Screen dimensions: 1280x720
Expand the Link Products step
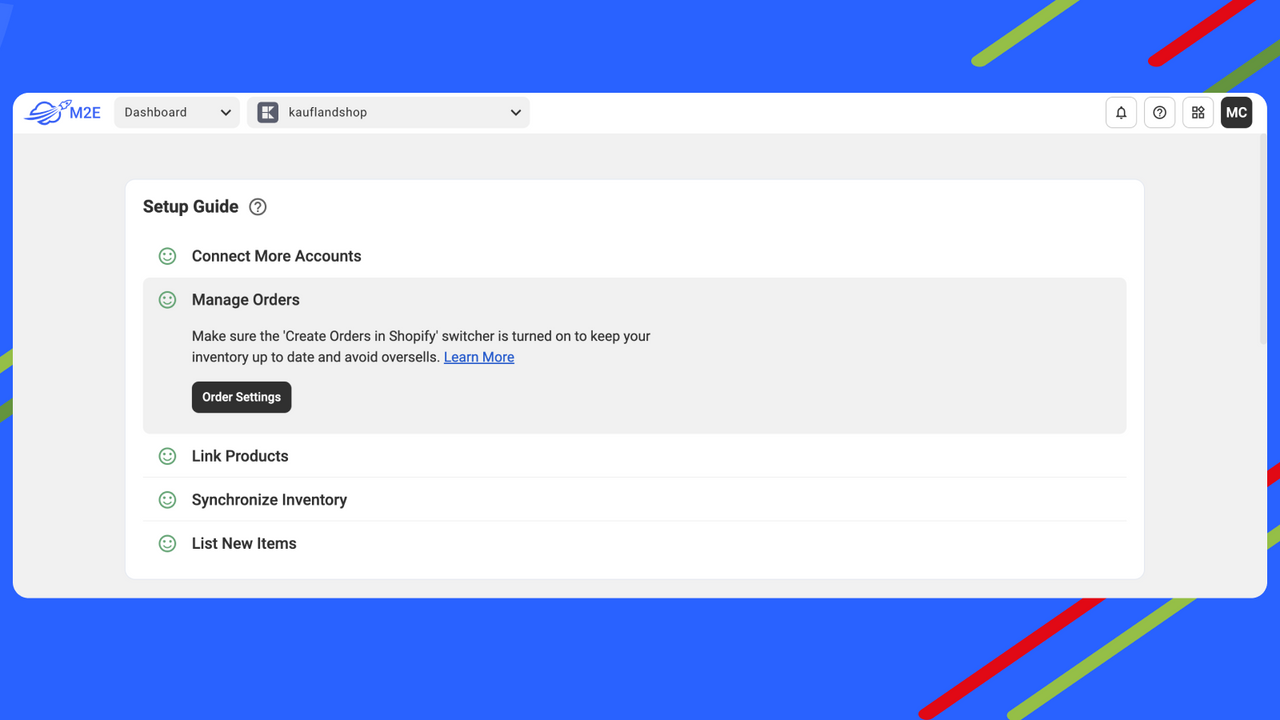click(634, 456)
